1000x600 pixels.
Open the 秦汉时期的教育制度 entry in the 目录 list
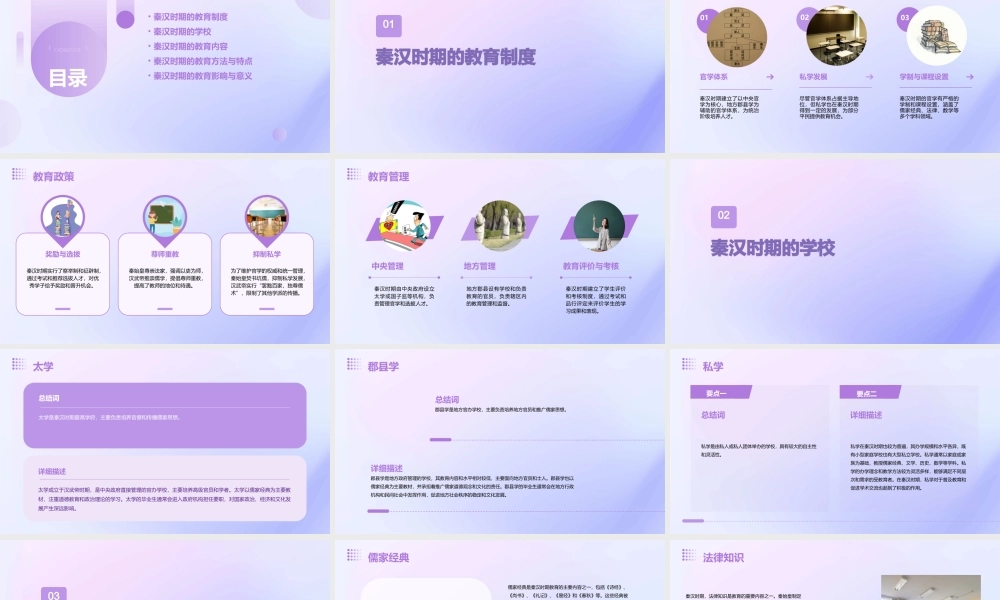click(x=190, y=17)
